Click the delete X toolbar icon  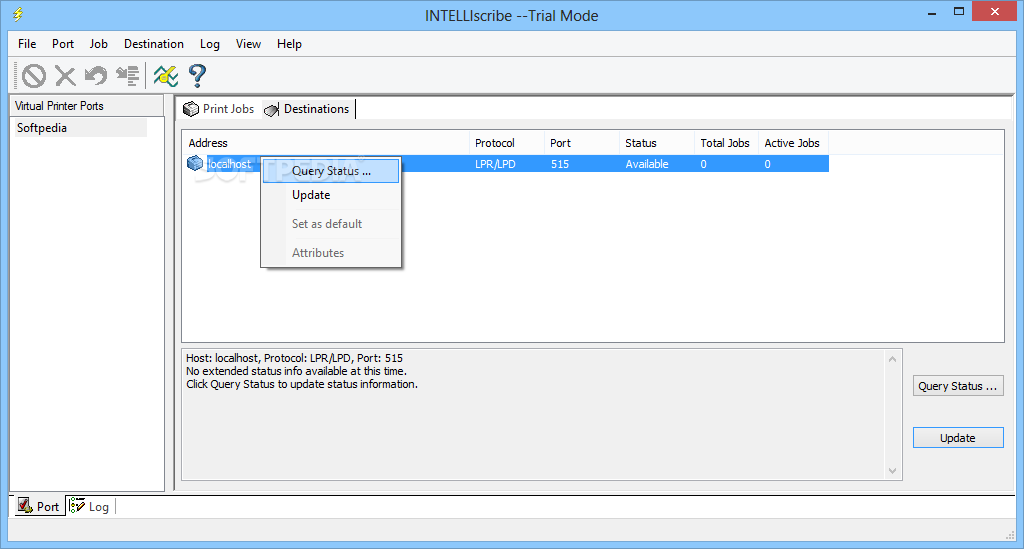click(x=65, y=76)
